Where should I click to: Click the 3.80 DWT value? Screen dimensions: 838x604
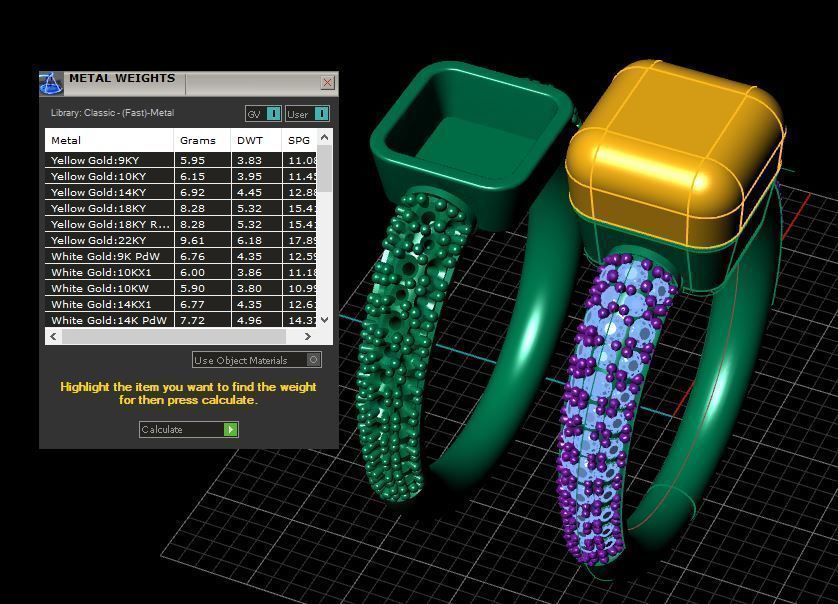250,288
